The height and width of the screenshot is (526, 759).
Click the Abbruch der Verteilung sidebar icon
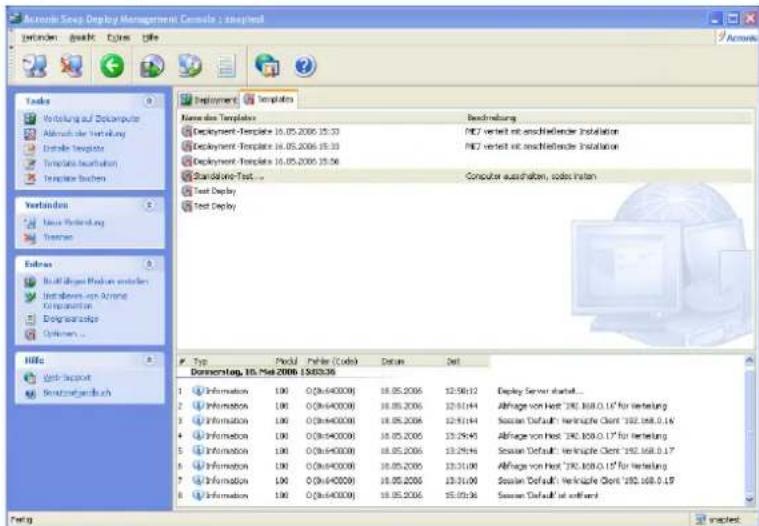[30, 134]
